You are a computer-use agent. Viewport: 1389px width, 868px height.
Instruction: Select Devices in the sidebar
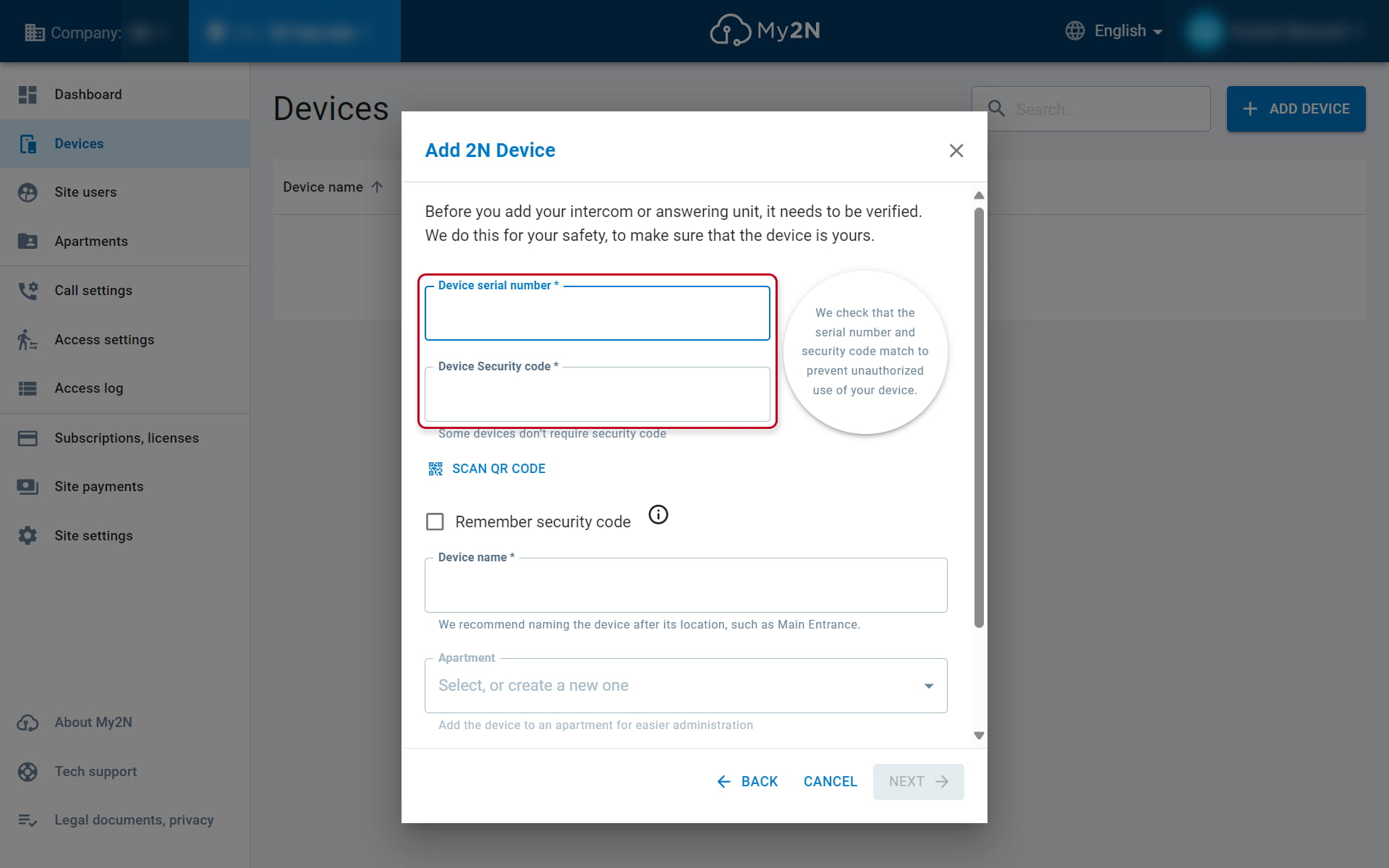coord(125,144)
